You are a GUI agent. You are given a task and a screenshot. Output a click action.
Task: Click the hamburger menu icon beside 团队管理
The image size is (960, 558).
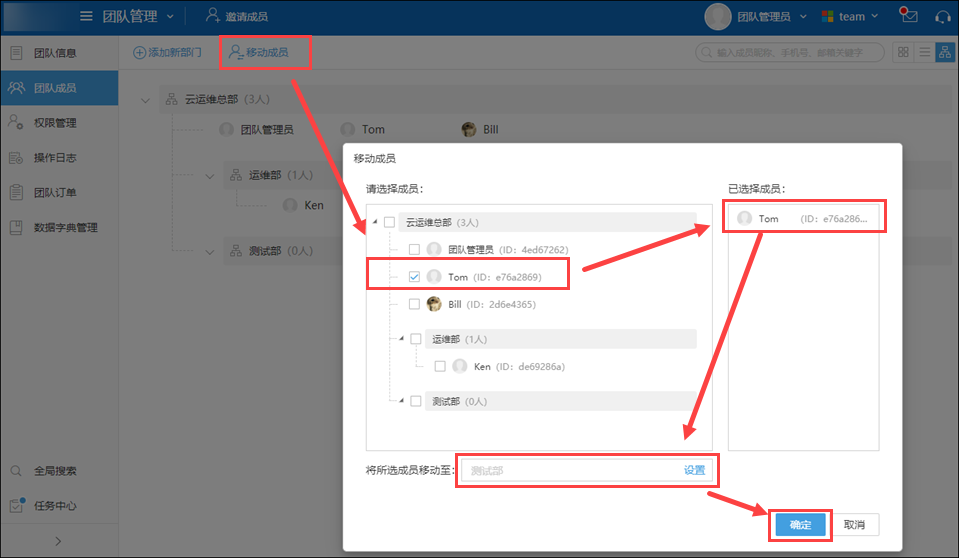(x=87, y=16)
